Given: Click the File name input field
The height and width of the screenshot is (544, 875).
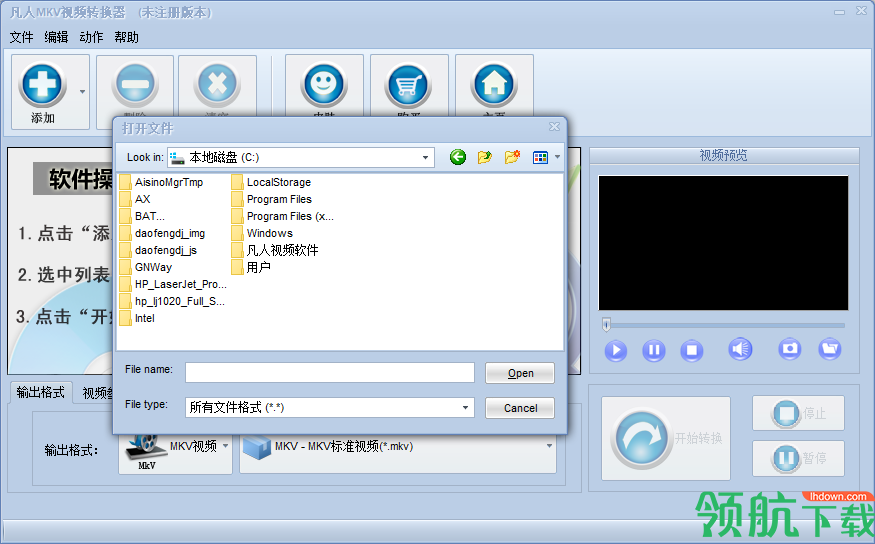Looking at the screenshot, I should click(x=330, y=373).
